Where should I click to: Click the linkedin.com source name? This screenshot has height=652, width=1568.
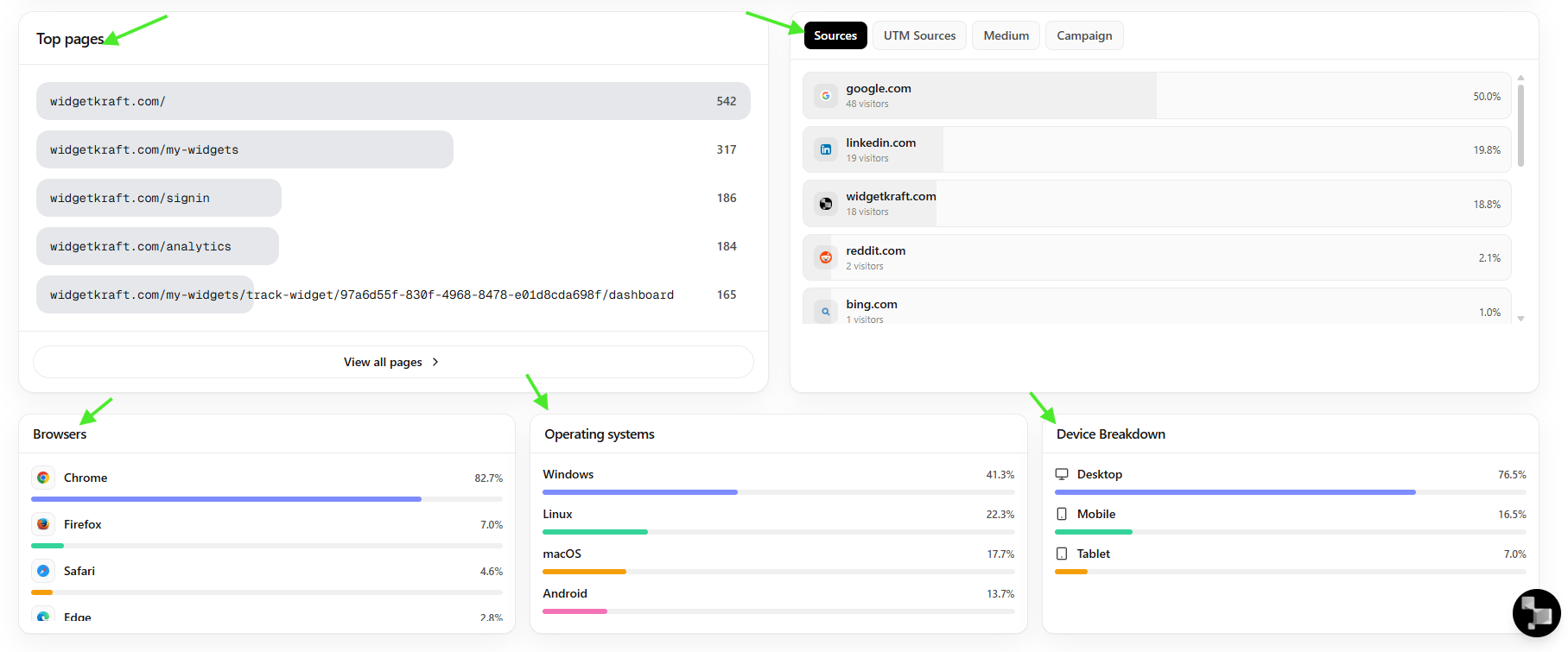pyautogui.click(x=881, y=142)
